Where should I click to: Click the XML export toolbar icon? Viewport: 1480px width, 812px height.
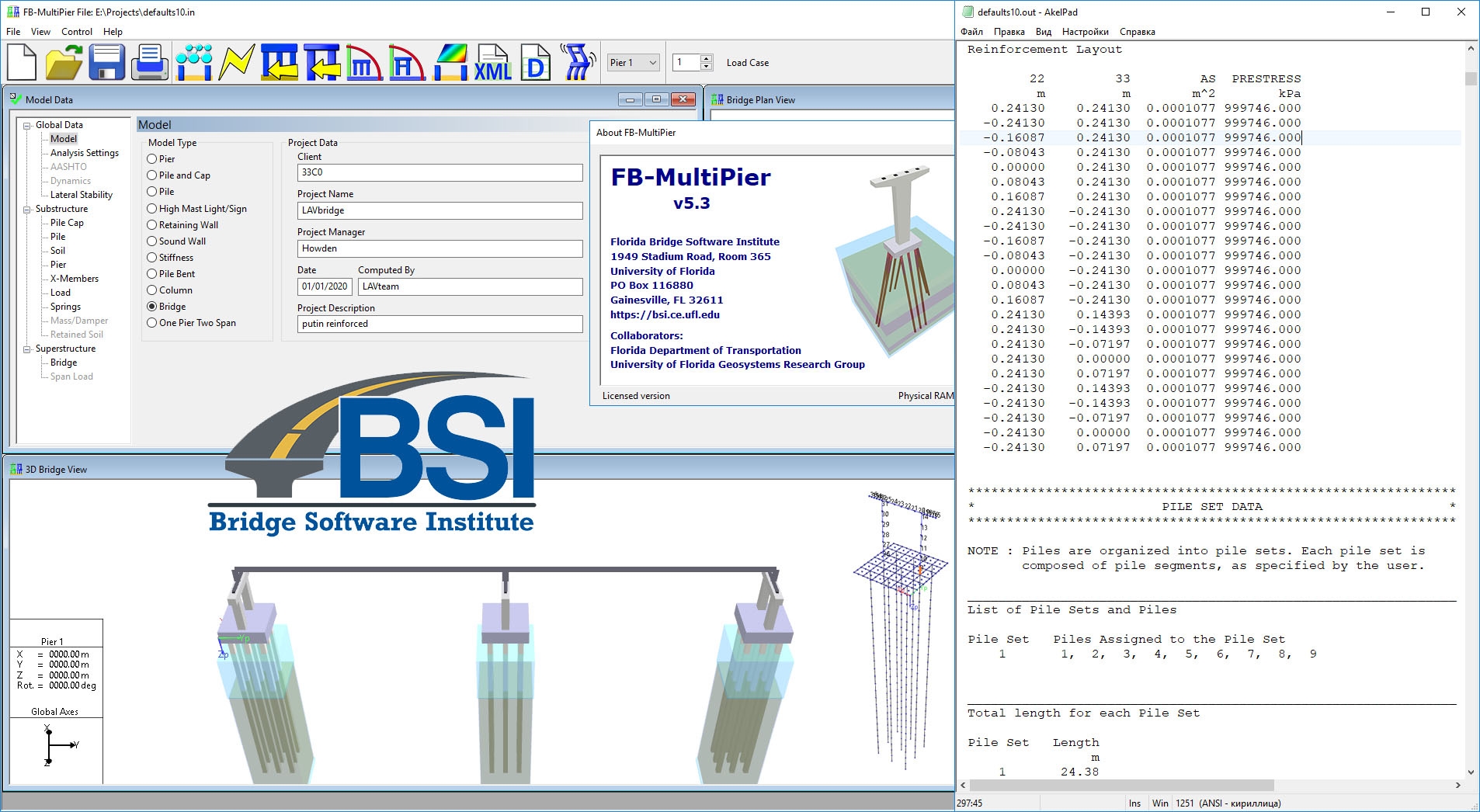point(493,62)
